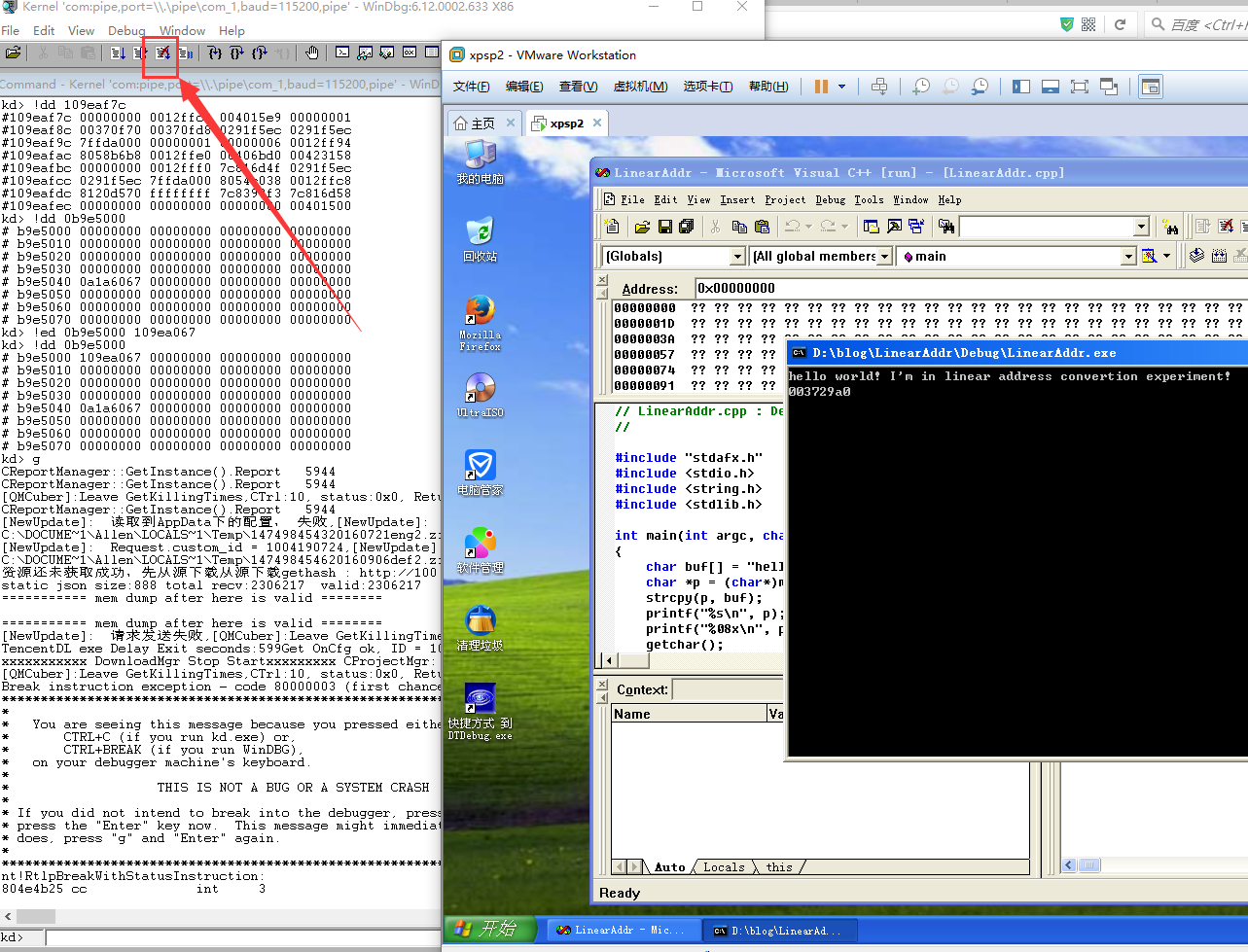Click Visual C++ Save icon
This screenshot has width=1248, height=952.
click(x=665, y=227)
